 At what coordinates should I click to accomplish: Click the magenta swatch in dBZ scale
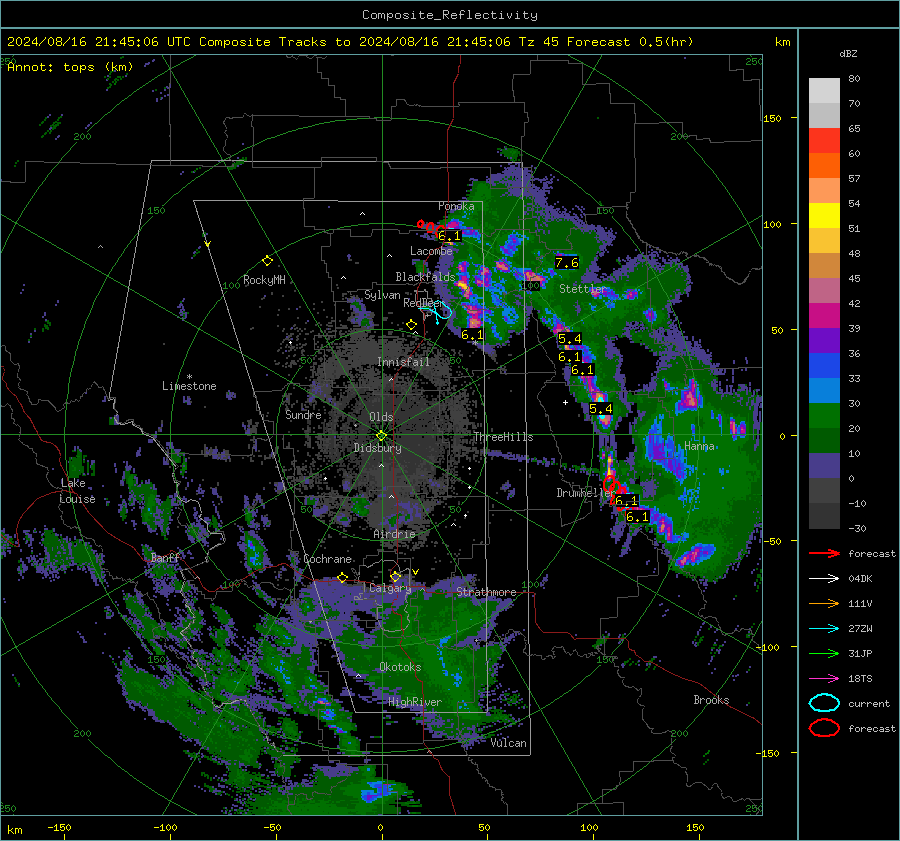click(824, 316)
